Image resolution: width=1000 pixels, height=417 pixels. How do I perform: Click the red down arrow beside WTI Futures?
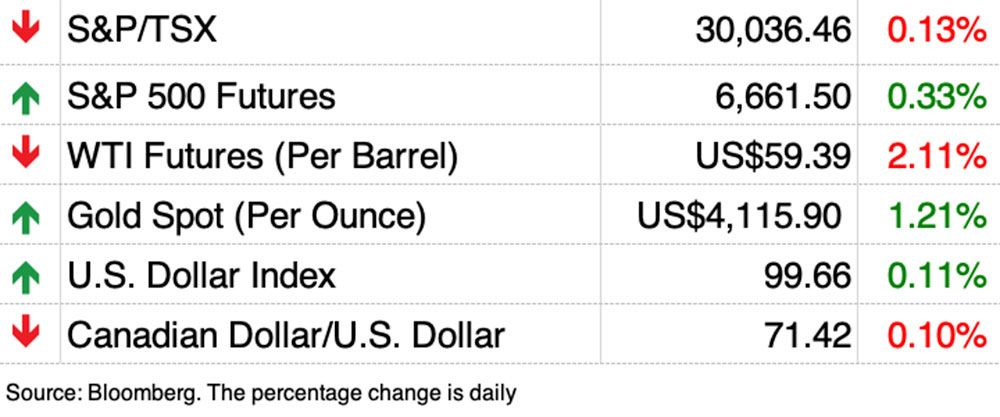click(x=27, y=156)
